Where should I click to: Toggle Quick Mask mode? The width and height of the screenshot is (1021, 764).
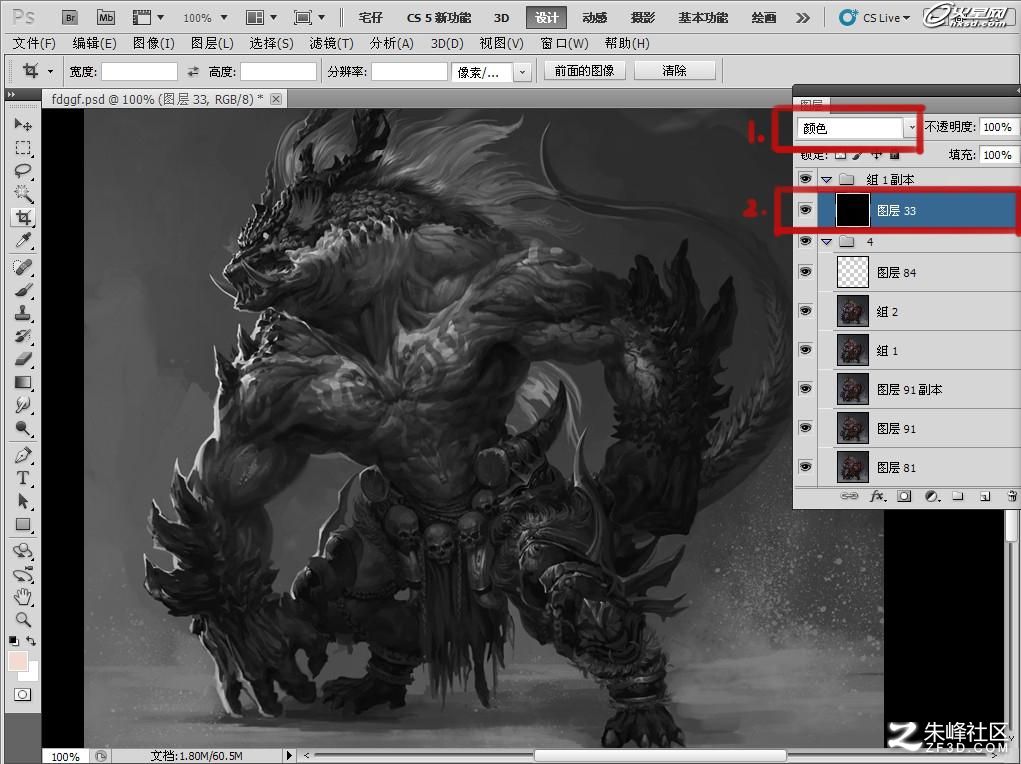point(23,694)
